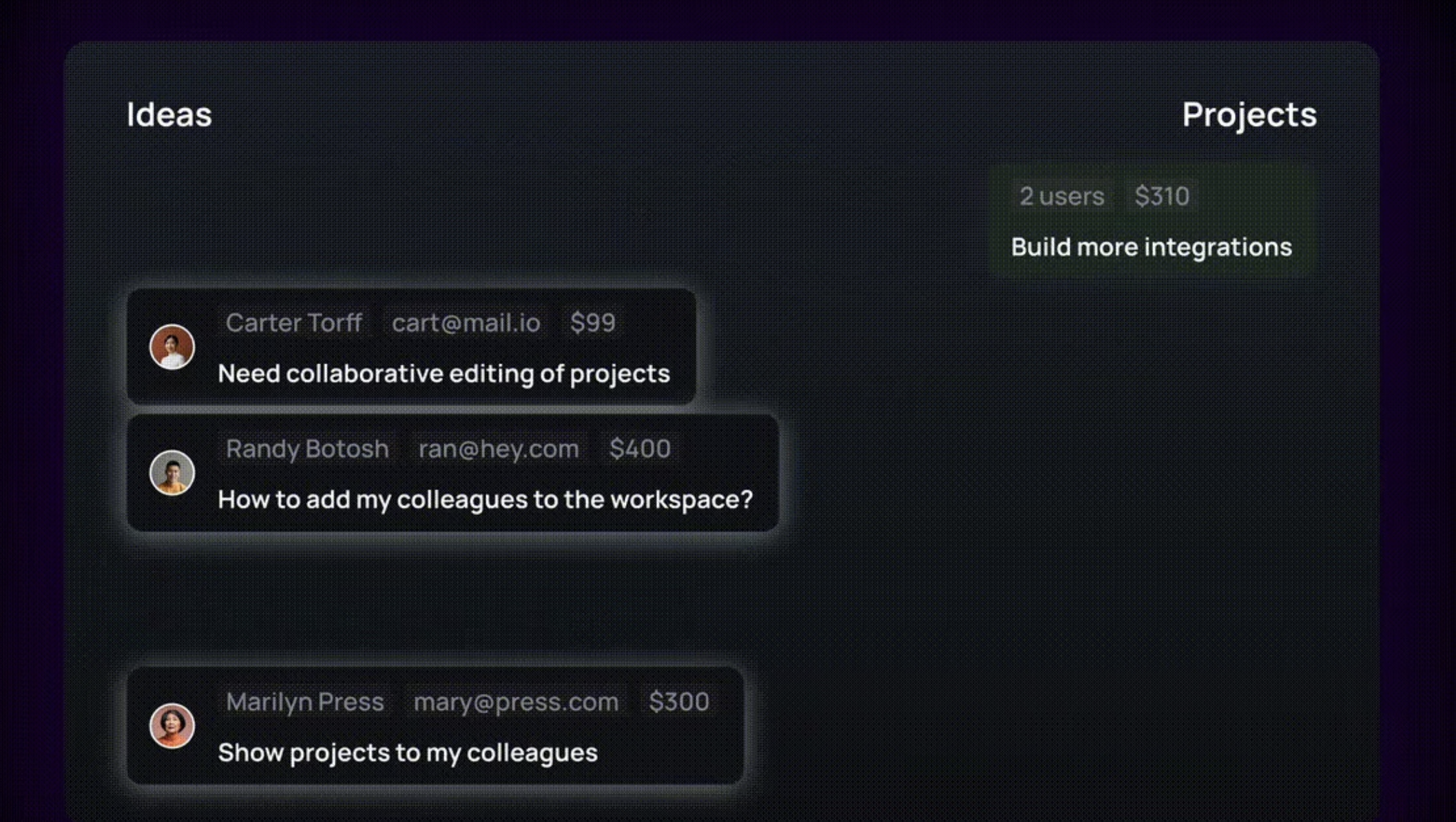Click Randy Botosh's avatar photo

pyautogui.click(x=171, y=473)
